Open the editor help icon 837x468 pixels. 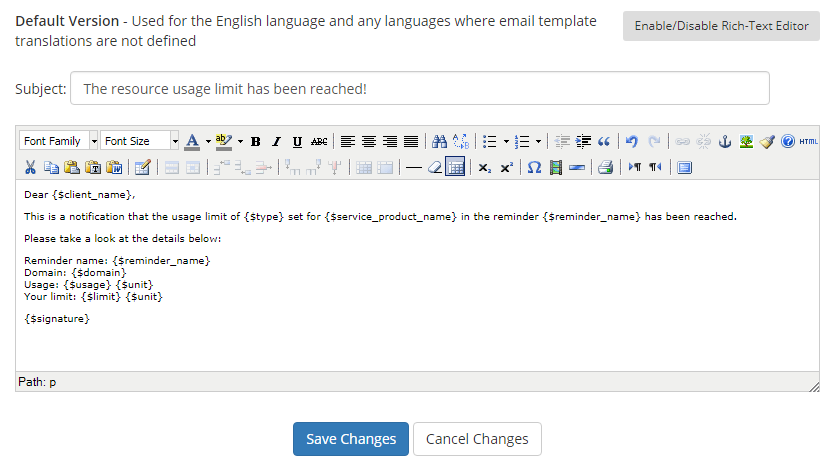[788, 141]
